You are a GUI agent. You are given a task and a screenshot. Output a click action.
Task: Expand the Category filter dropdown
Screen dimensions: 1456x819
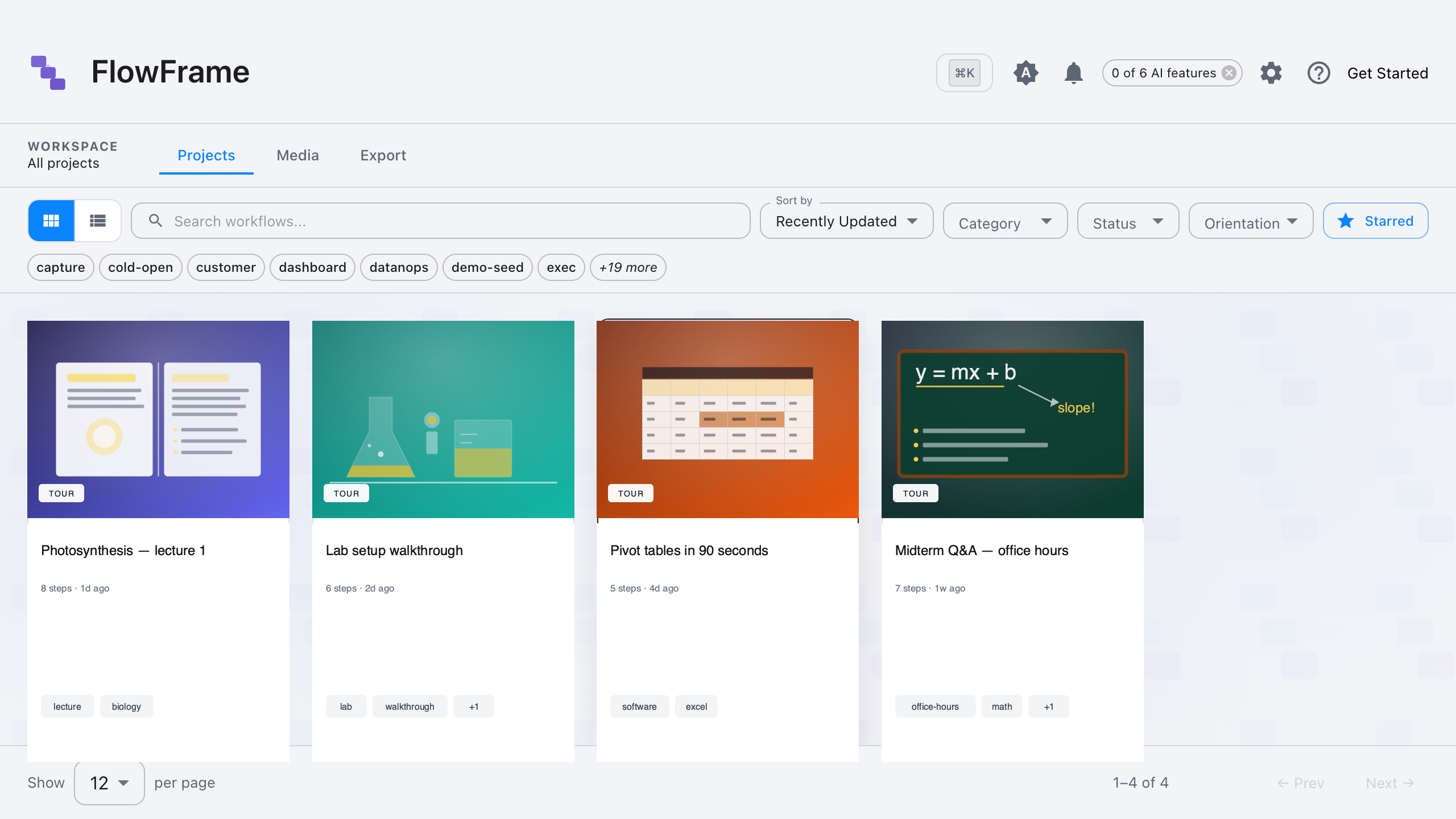click(1005, 221)
